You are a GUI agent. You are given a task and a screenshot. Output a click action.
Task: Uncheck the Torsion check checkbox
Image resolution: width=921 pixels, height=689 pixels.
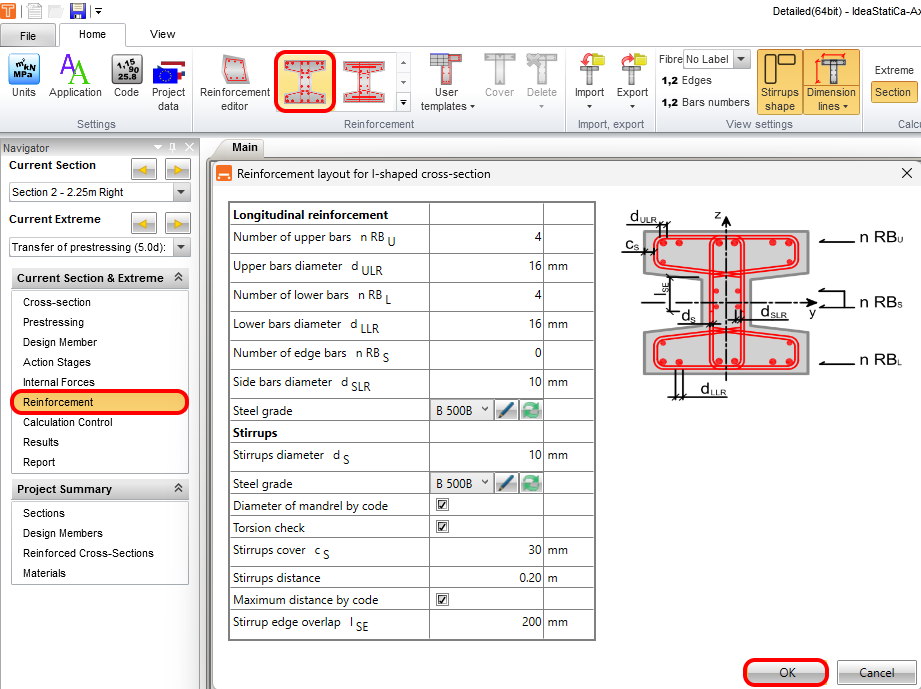[442, 527]
